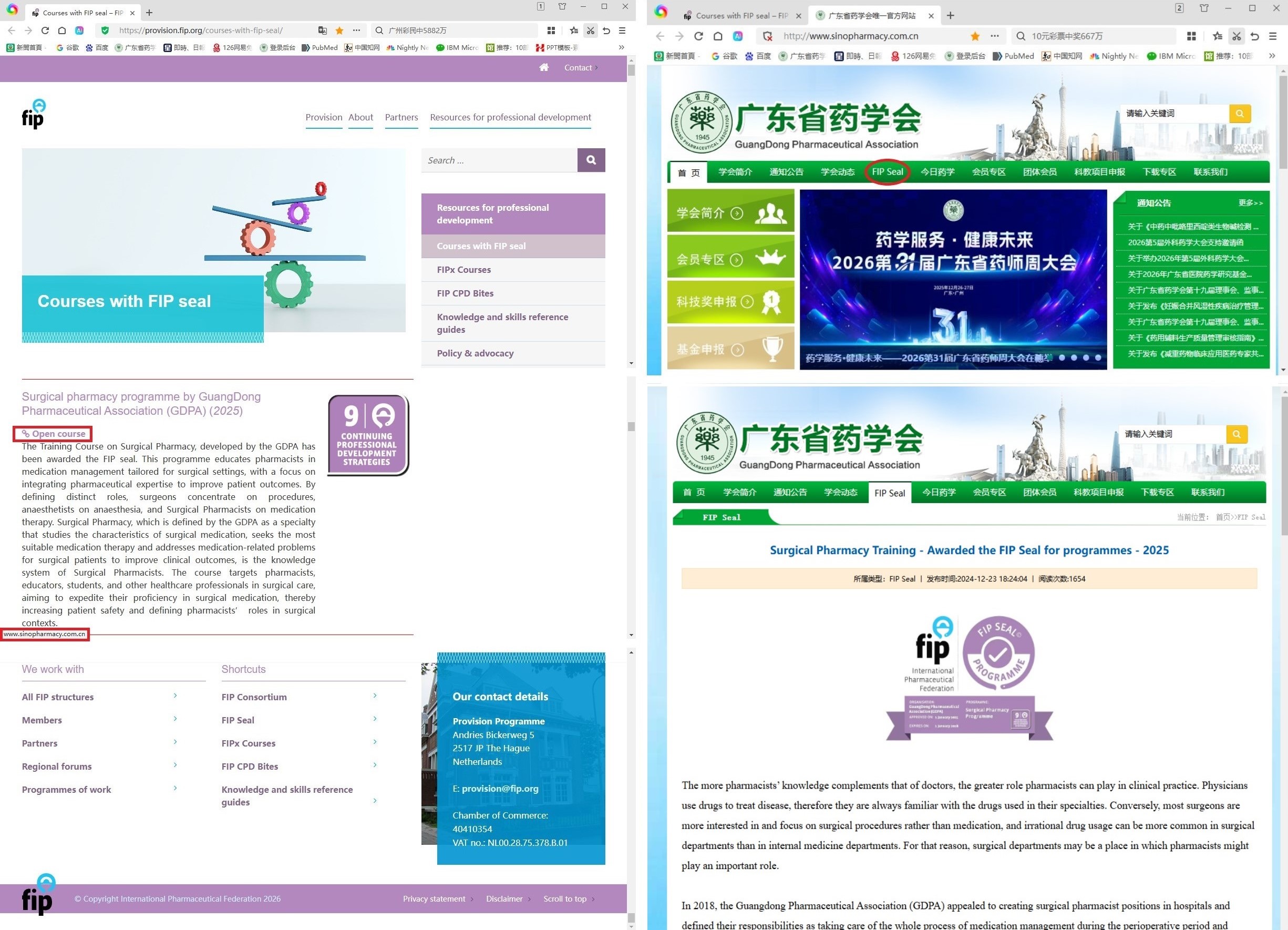Screen dimensions: 1288x930
Task: Click 更多>> link in 通知公告 panel
Action: [1250, 203]
